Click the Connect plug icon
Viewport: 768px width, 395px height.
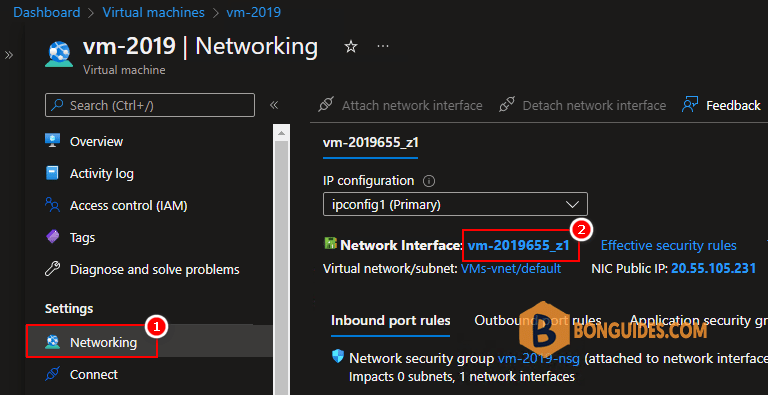(x=52, y=374)
